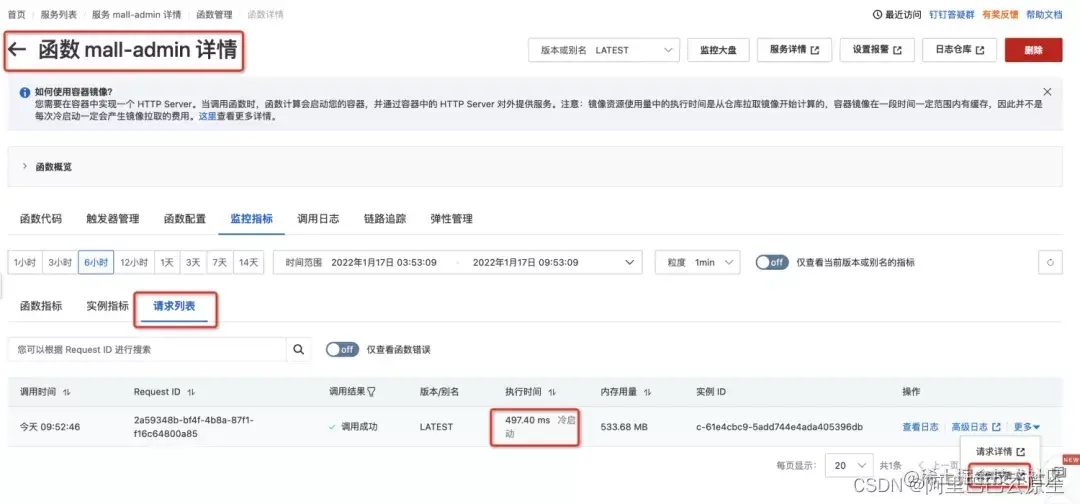Screen dimensions: 1080x504
Task: Open the 更多 dropdown in the row
Action: pyautogui.click(x=1026, y=427)
